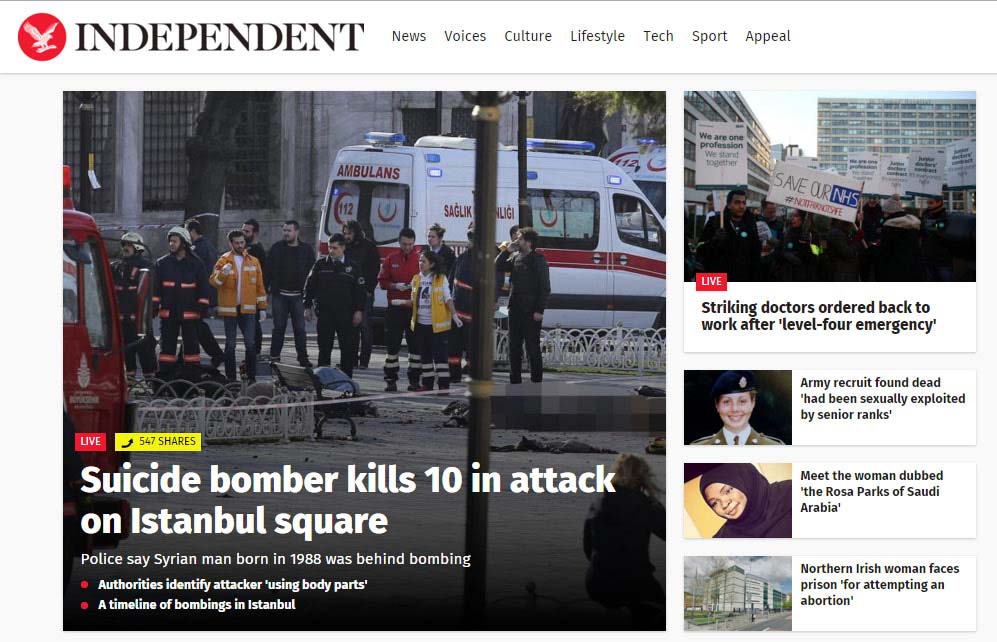Open the striking doctors ordered back headline
Image resolution: width=997 pixels, height=642 pixels.
[x=818, y=316]
